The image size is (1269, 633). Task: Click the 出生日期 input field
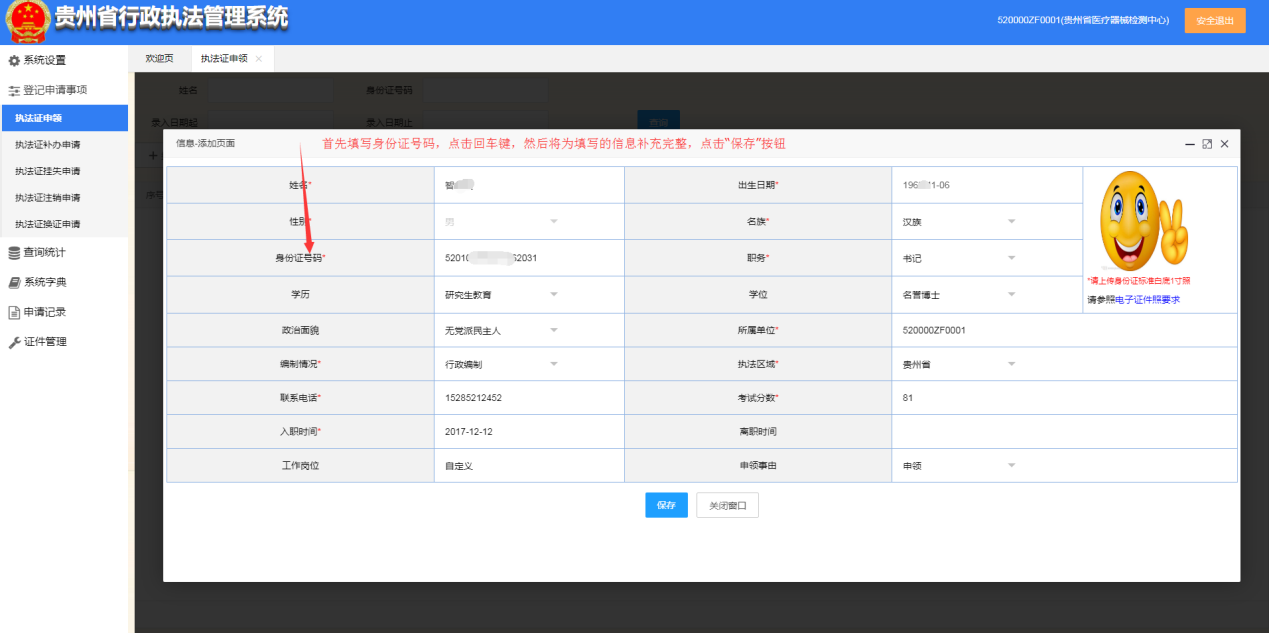(987, 185)
